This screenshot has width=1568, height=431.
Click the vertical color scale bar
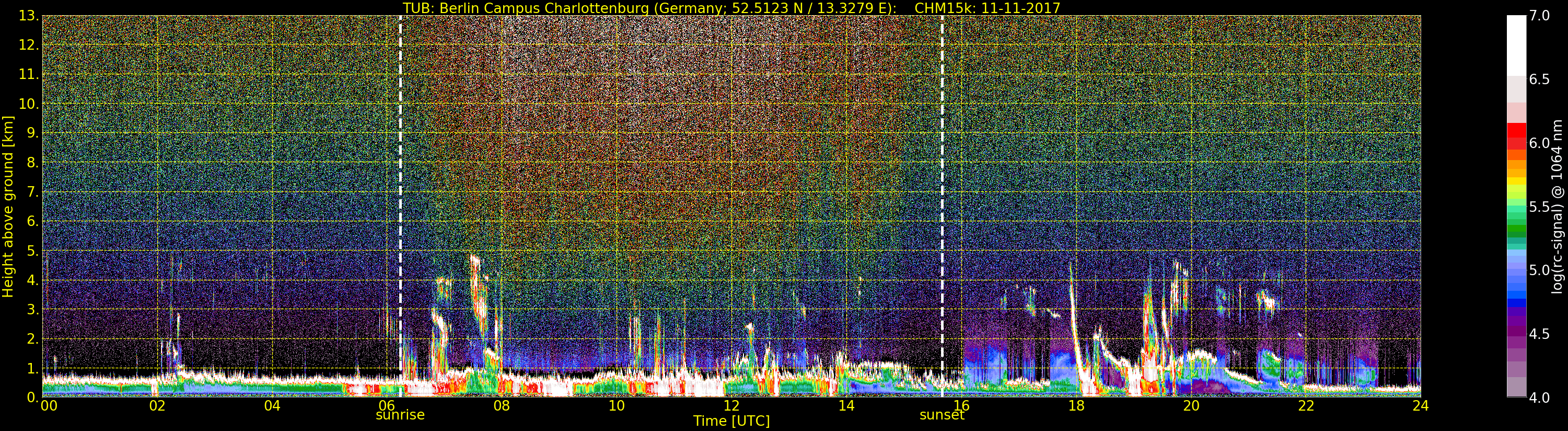coord(1516,206)
